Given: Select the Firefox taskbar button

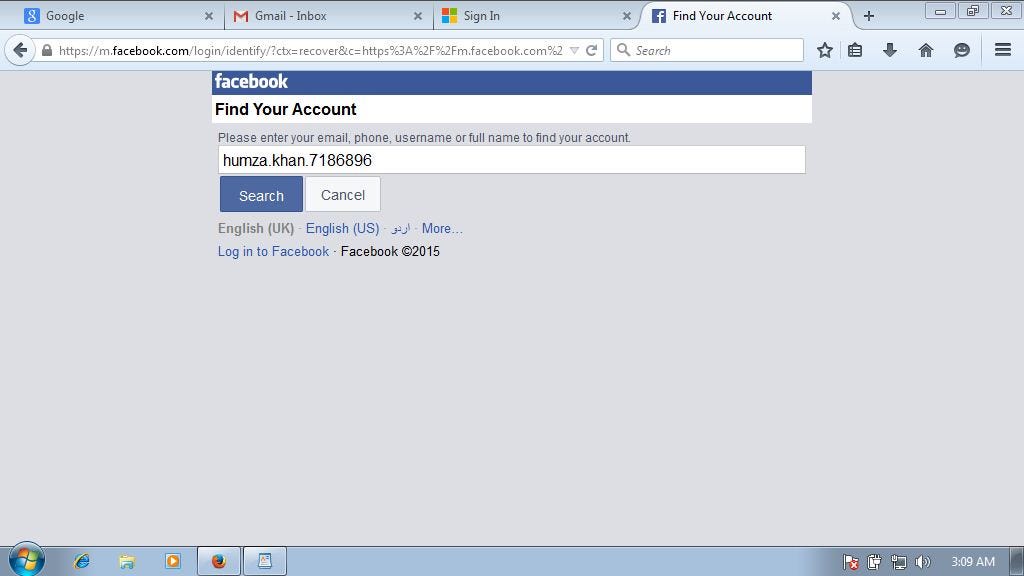Looking at the screenshot, I should [219, 561].
